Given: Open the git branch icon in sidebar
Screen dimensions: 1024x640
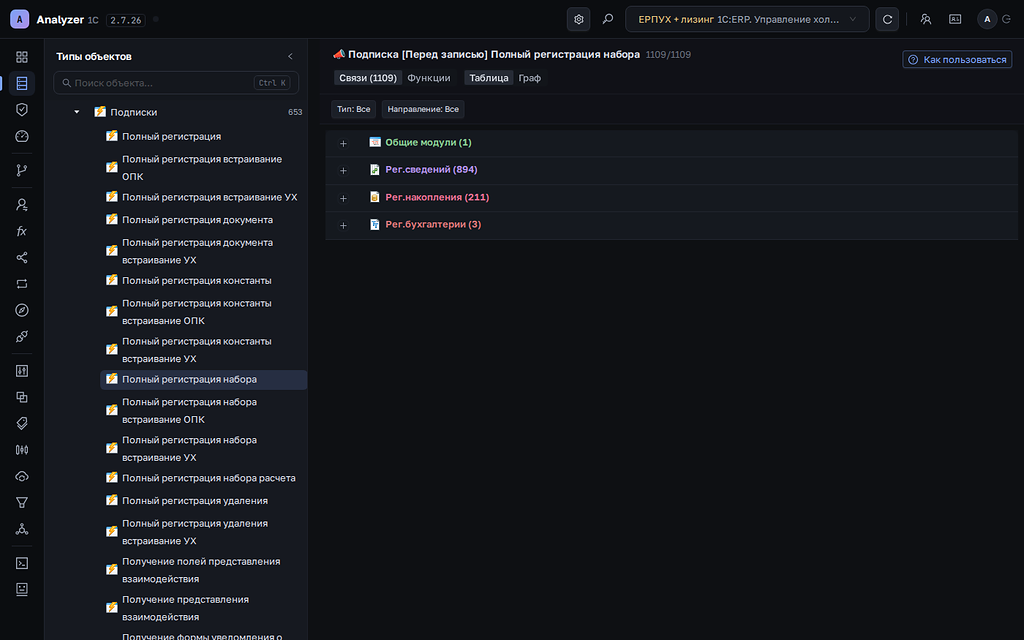Looking at the screenshot, I should click(22, 170).
